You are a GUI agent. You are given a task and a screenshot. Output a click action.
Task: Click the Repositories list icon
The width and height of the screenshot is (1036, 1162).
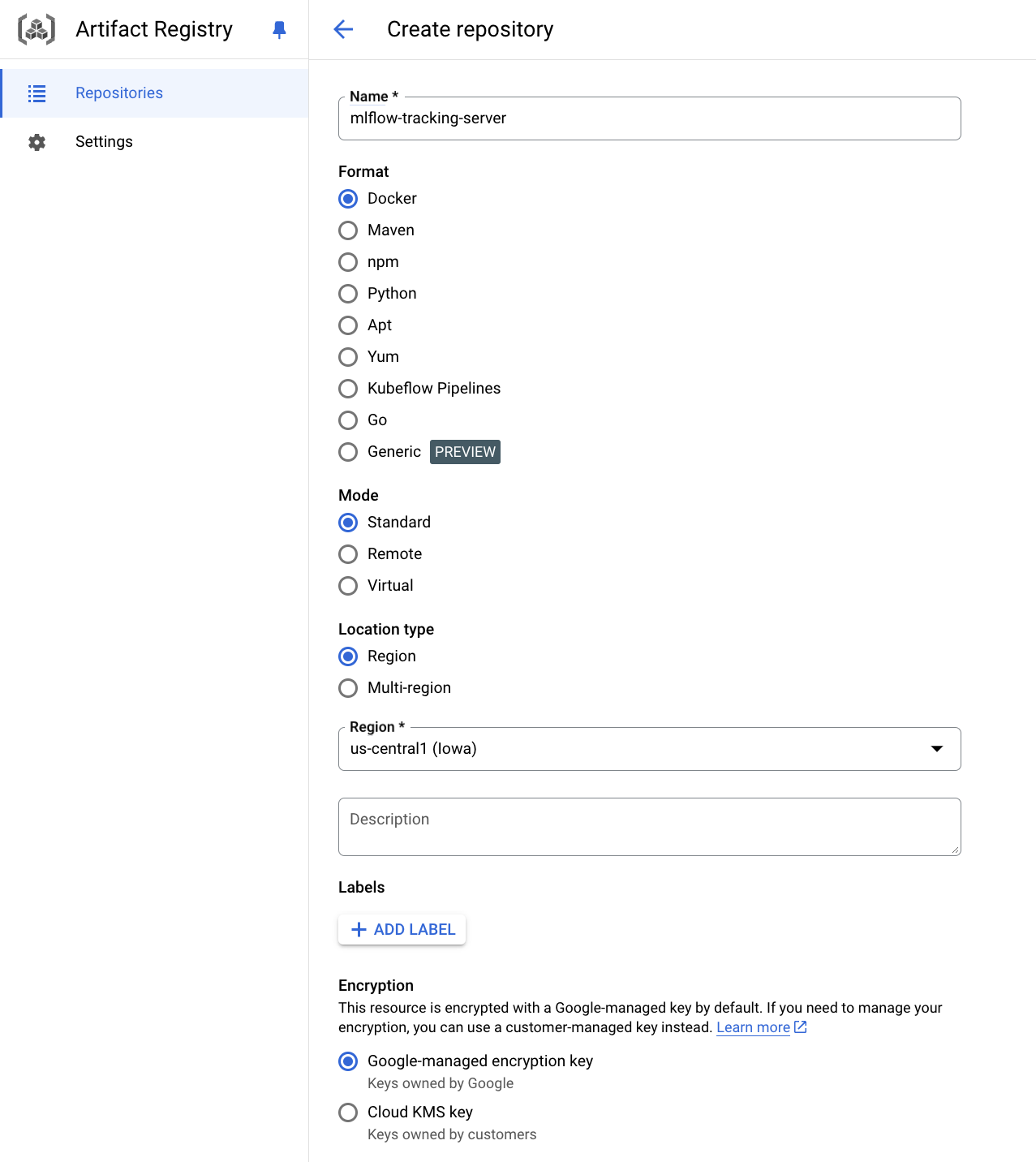[x=37, y=93]
